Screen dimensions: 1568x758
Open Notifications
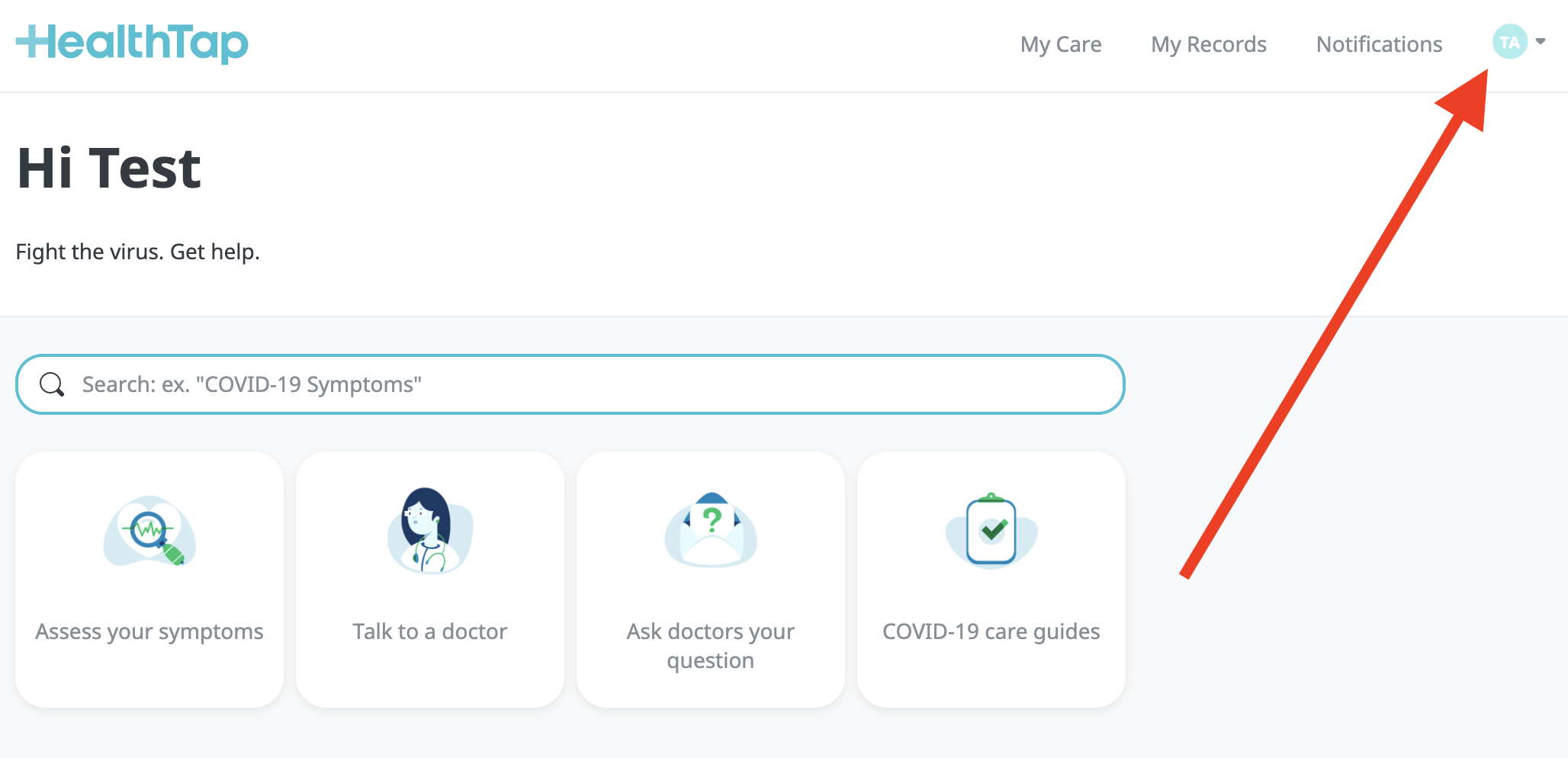[1379, 44]
